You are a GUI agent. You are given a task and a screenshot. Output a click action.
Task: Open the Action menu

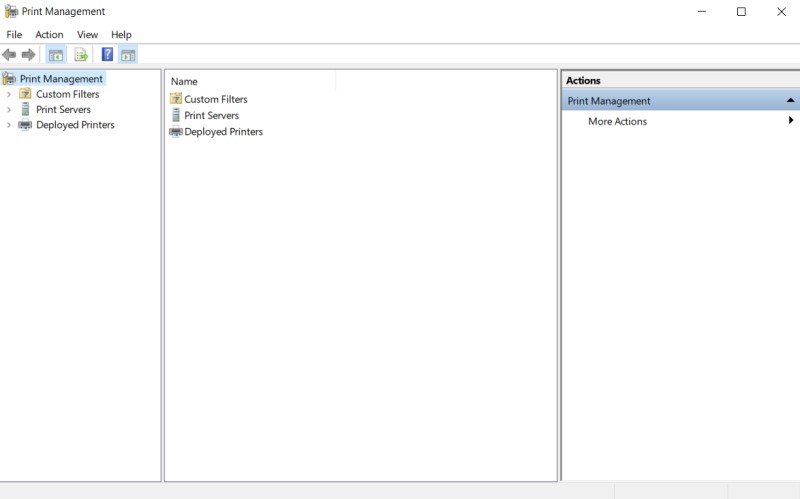point(49,34)
